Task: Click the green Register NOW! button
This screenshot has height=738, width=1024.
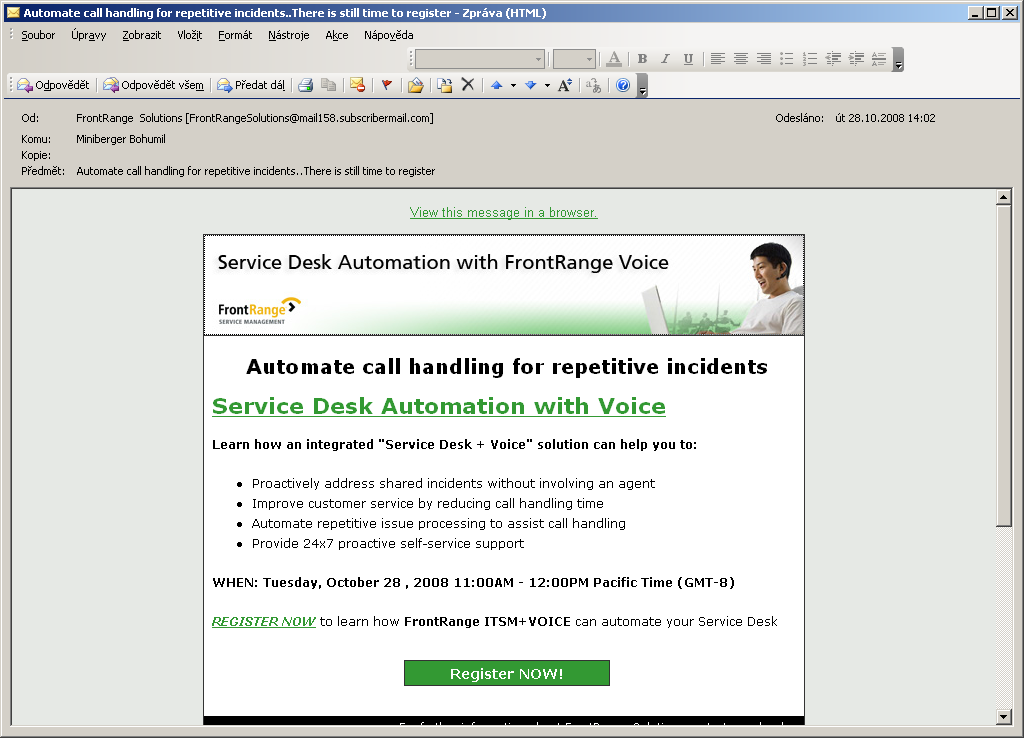Action: (x=507, y=673)
